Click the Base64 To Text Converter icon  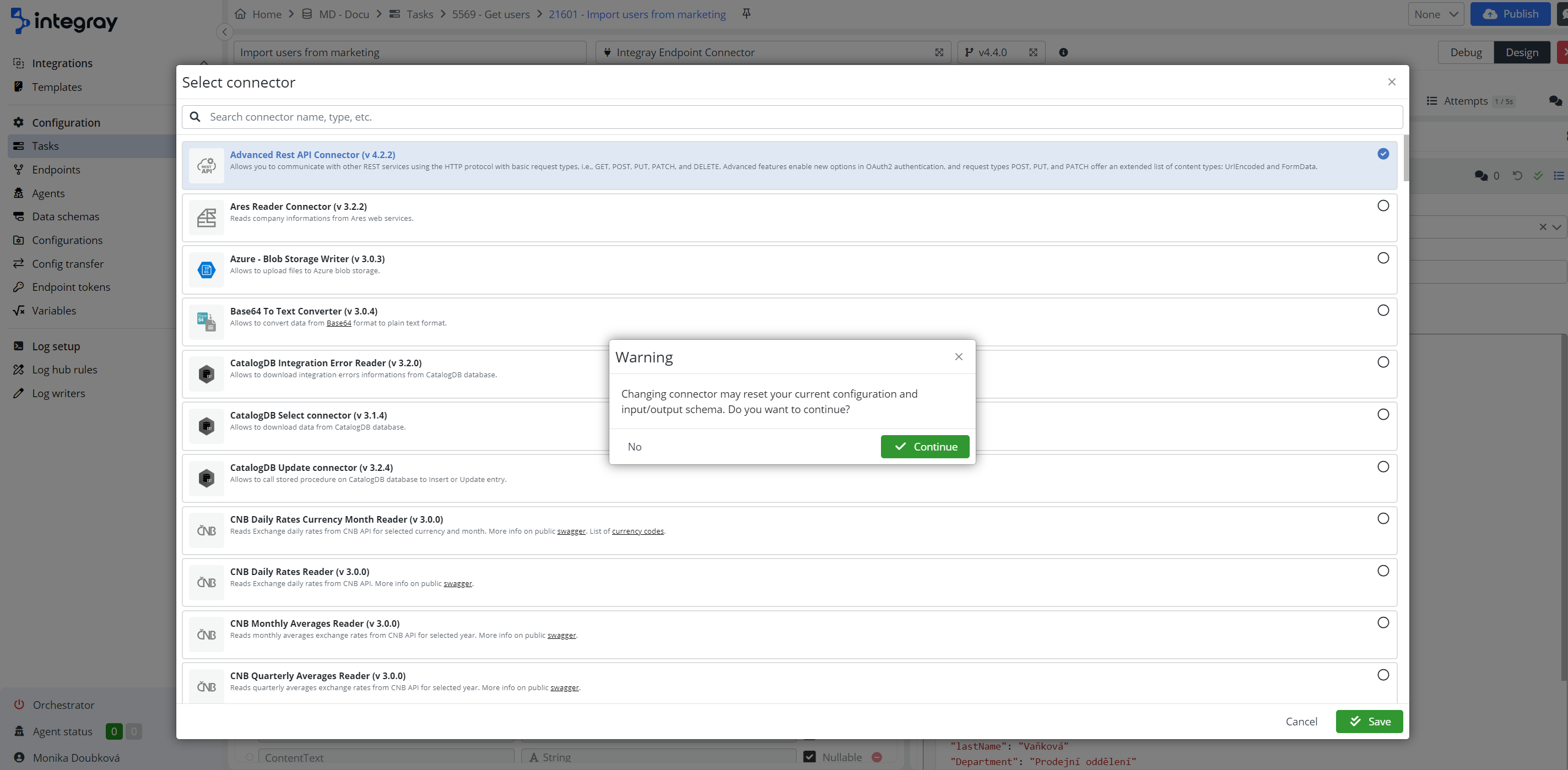click(x=207, y=322)
